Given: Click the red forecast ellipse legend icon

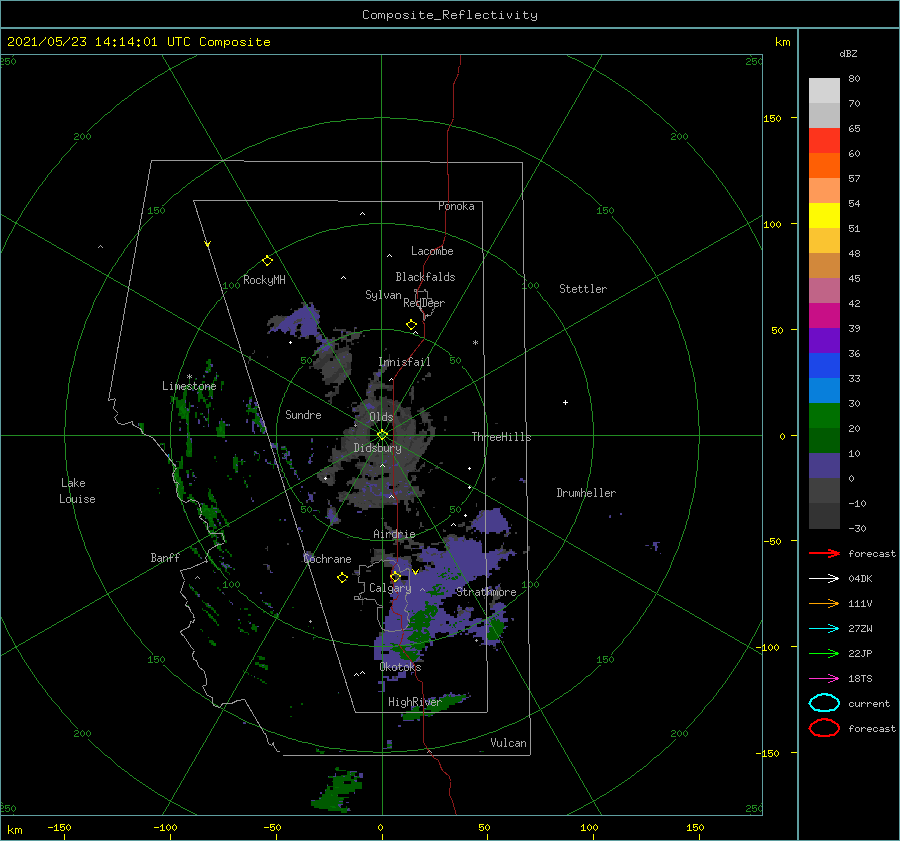Looking at the screenshot, I should pyautogui.click(x=824, y=728).
